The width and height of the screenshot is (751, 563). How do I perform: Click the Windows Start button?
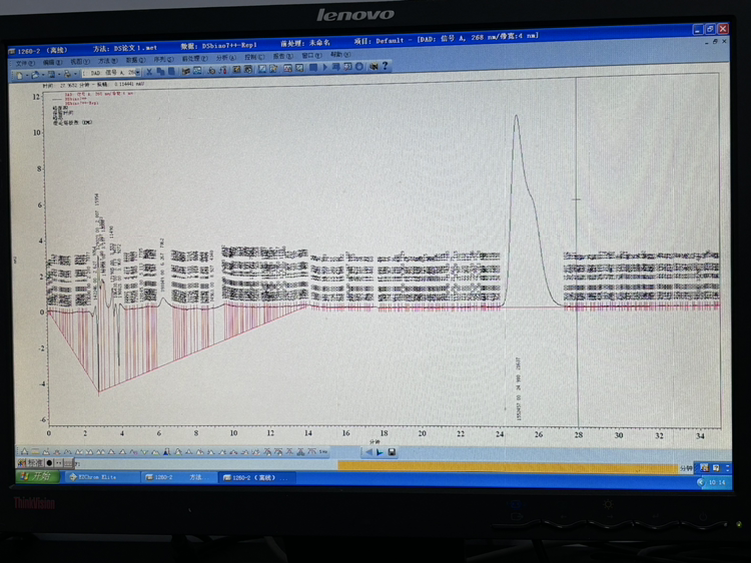[x=32, y=477]
